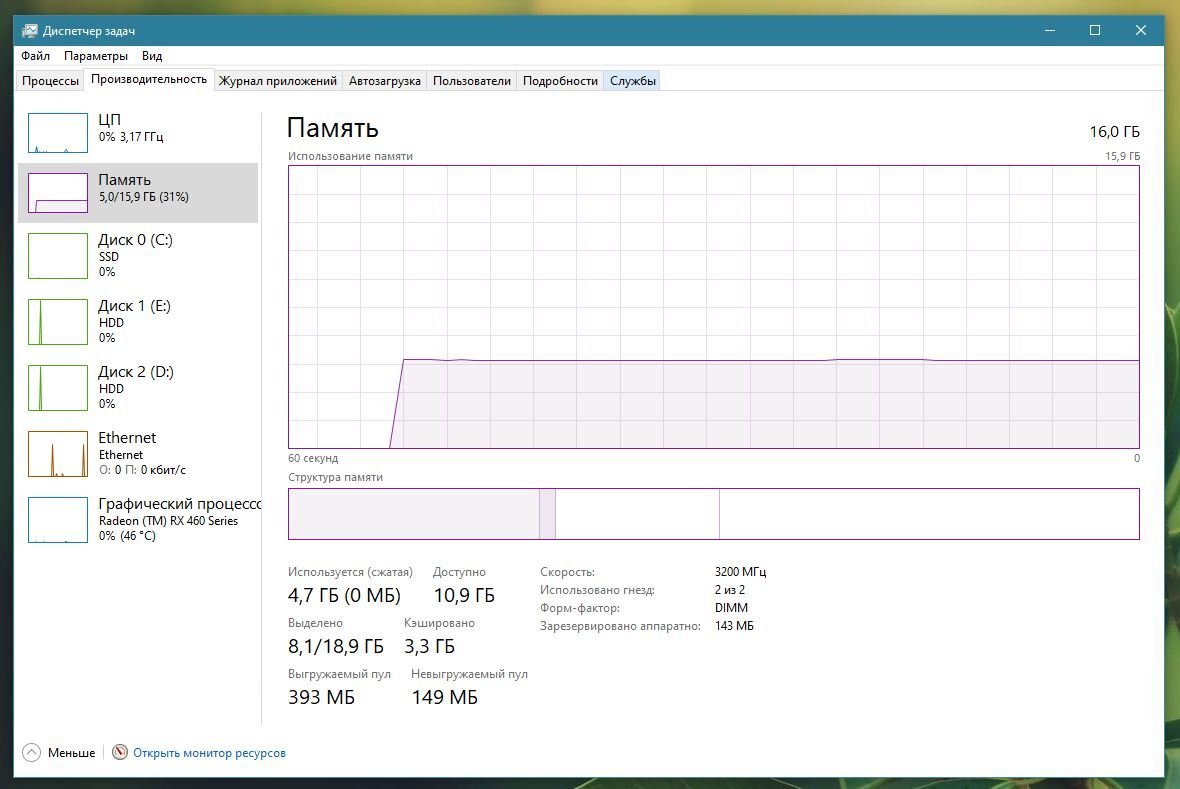Click the '8,1/18,9 ГБ' committed value

coord(336,647)
